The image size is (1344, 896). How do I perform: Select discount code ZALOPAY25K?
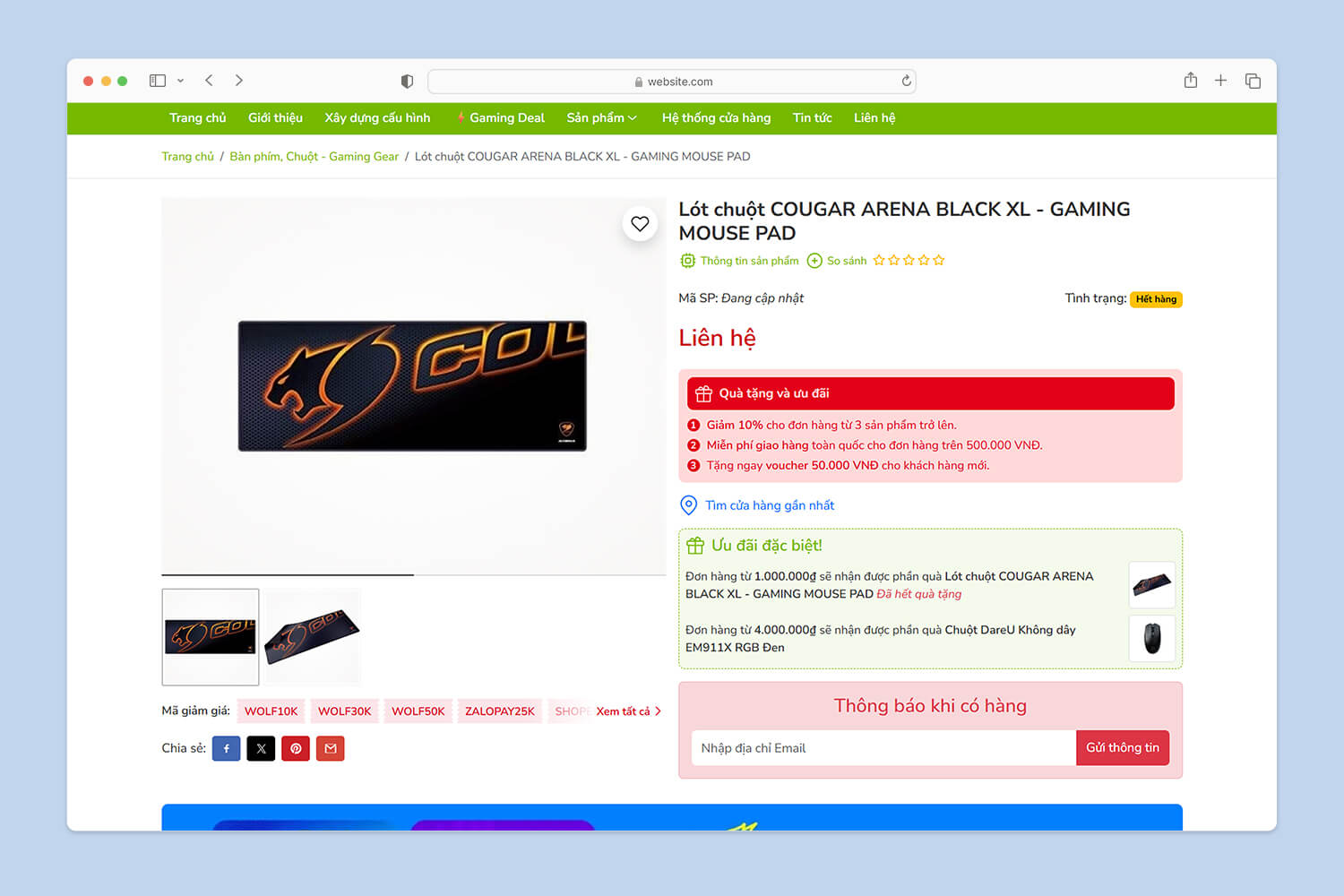tap(499, 711)
